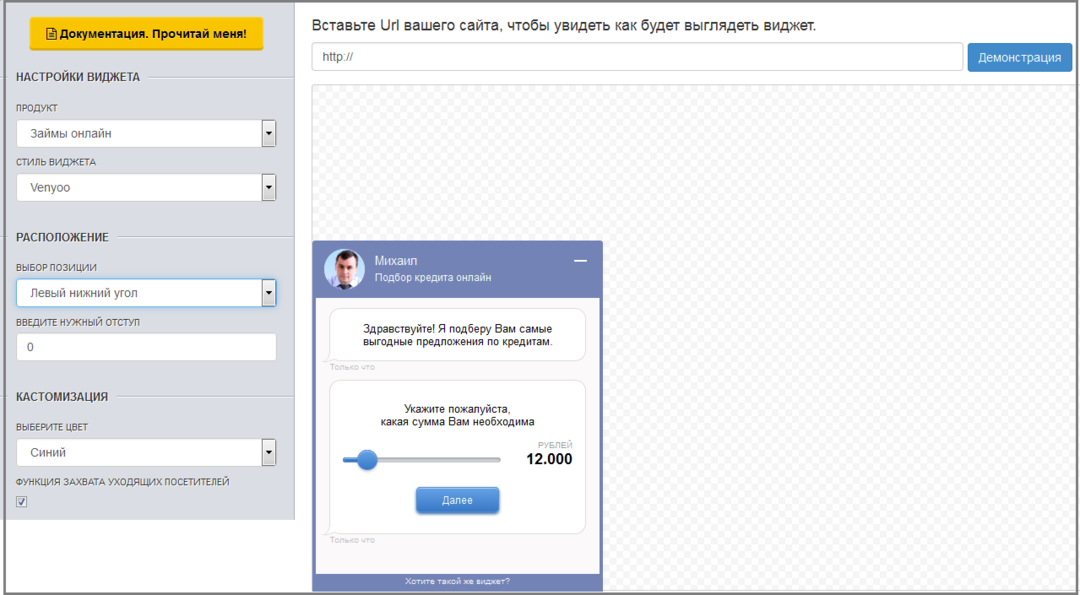The width and height of the screenshot is (1080, 595).
Task: Open the Продукт dropdown showing Займы онлайн
Action: [146, 133]
